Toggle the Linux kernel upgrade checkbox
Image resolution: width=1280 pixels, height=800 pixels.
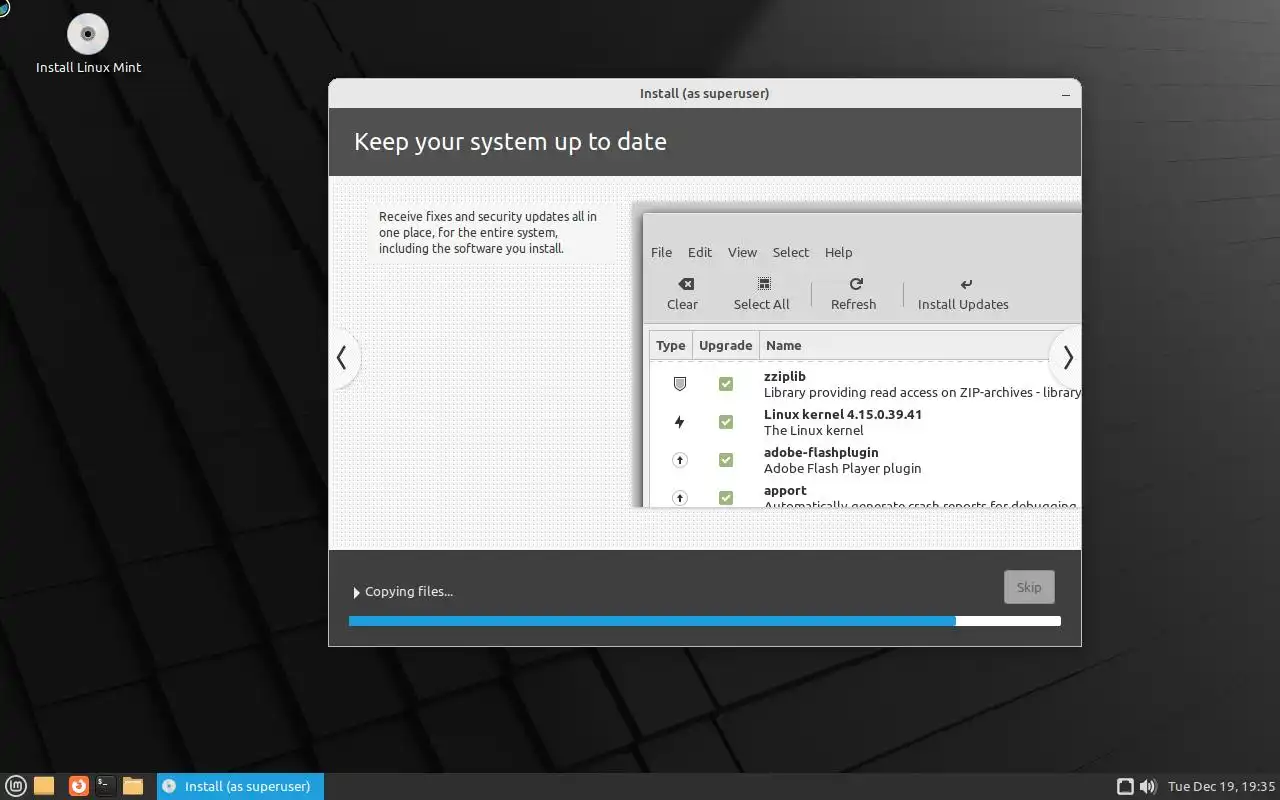coord(726,422)
